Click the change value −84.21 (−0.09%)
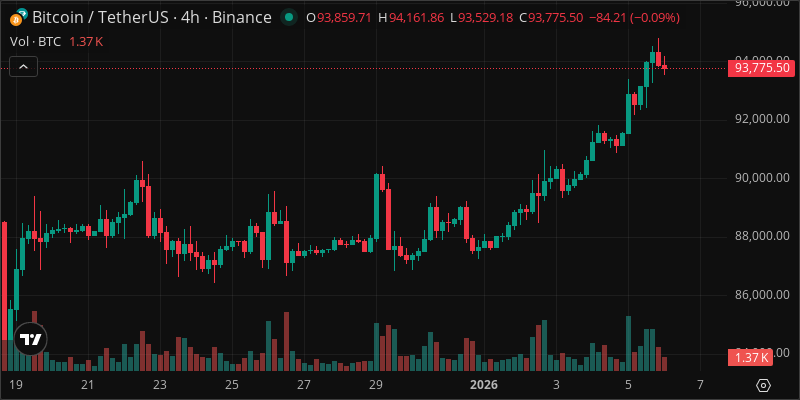The image size is (800, 400). click(634, 18)
